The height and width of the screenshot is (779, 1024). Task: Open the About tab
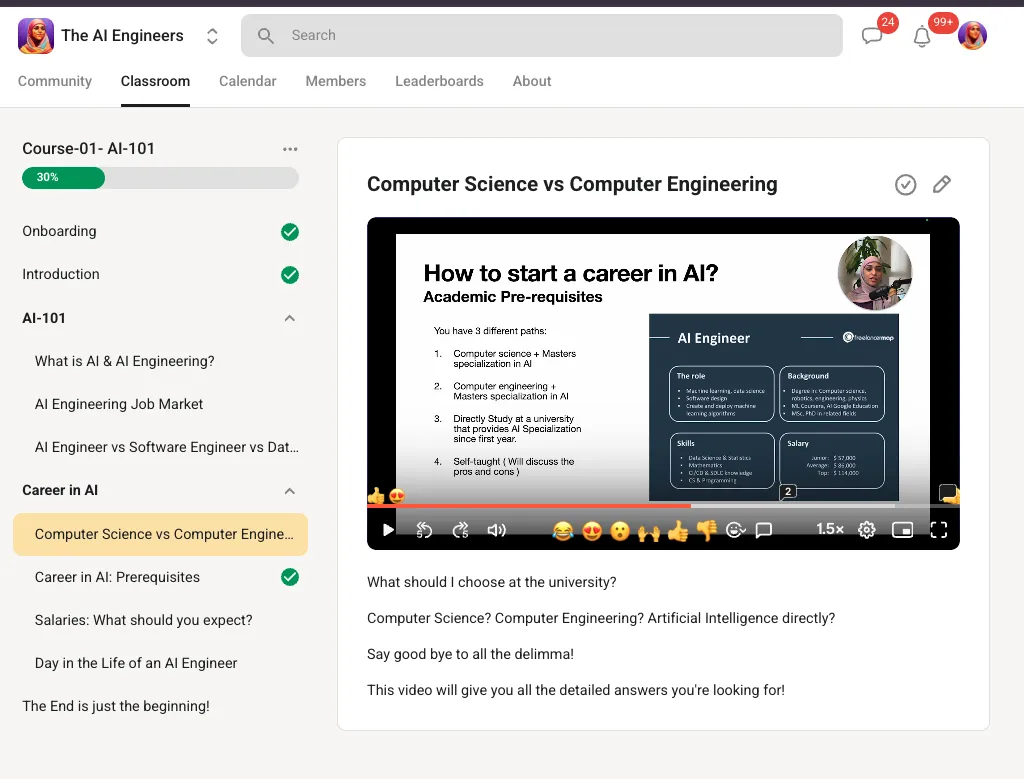coord(532,81)
